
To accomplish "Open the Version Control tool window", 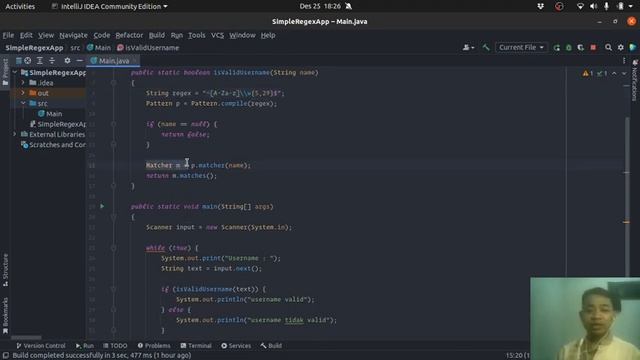I will pos(40,346).
